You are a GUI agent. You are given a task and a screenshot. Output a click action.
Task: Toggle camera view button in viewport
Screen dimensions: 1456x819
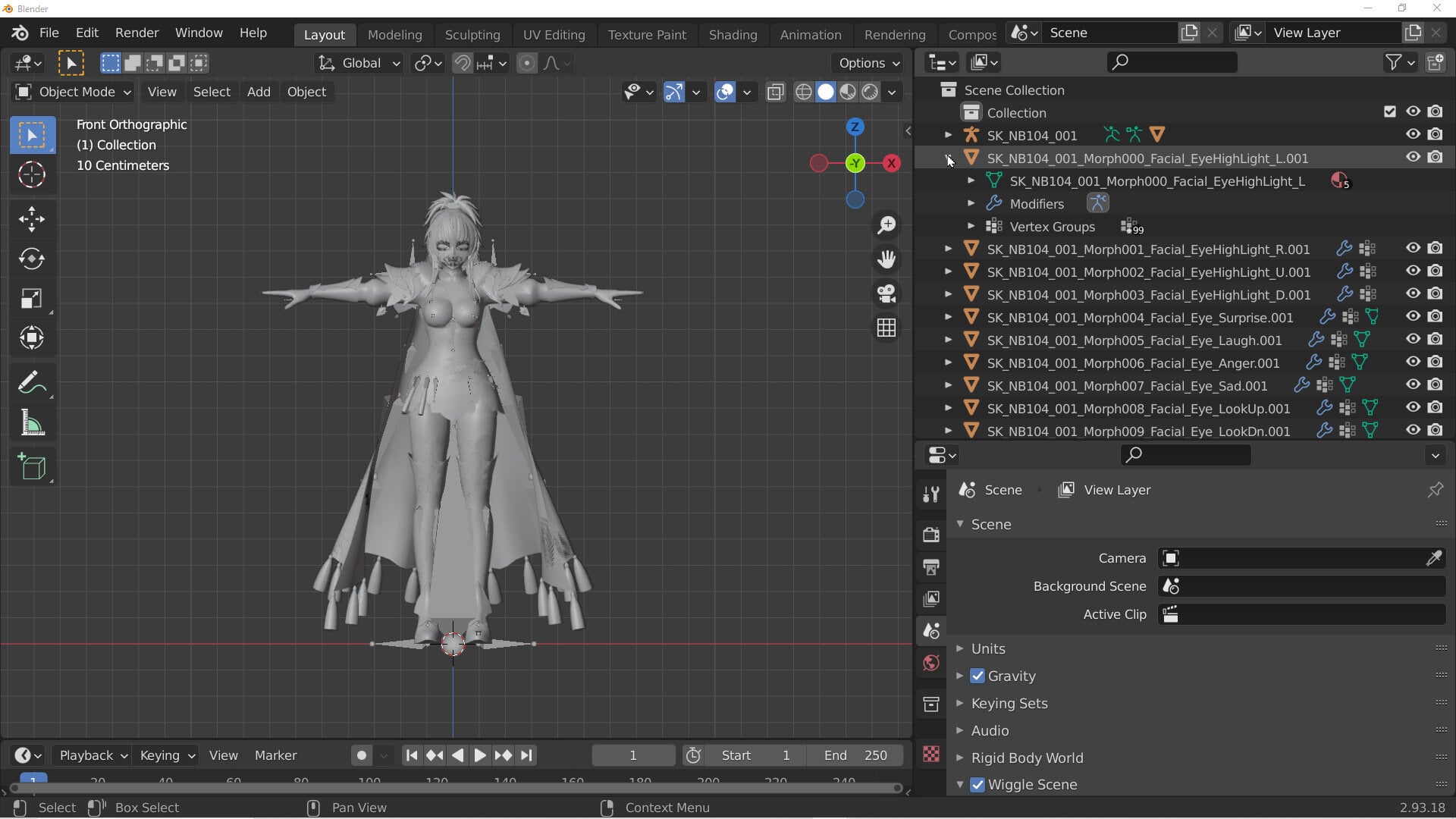[886, 293]
